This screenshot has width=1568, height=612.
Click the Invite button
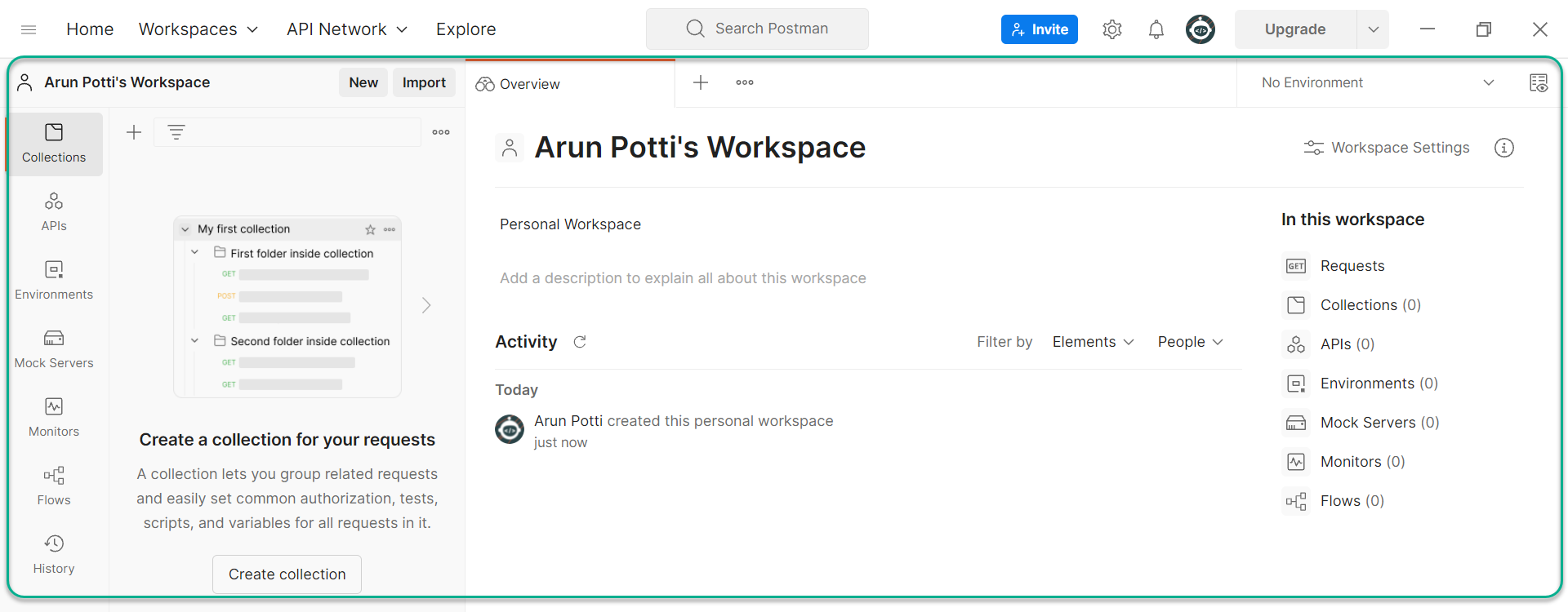1039,29
